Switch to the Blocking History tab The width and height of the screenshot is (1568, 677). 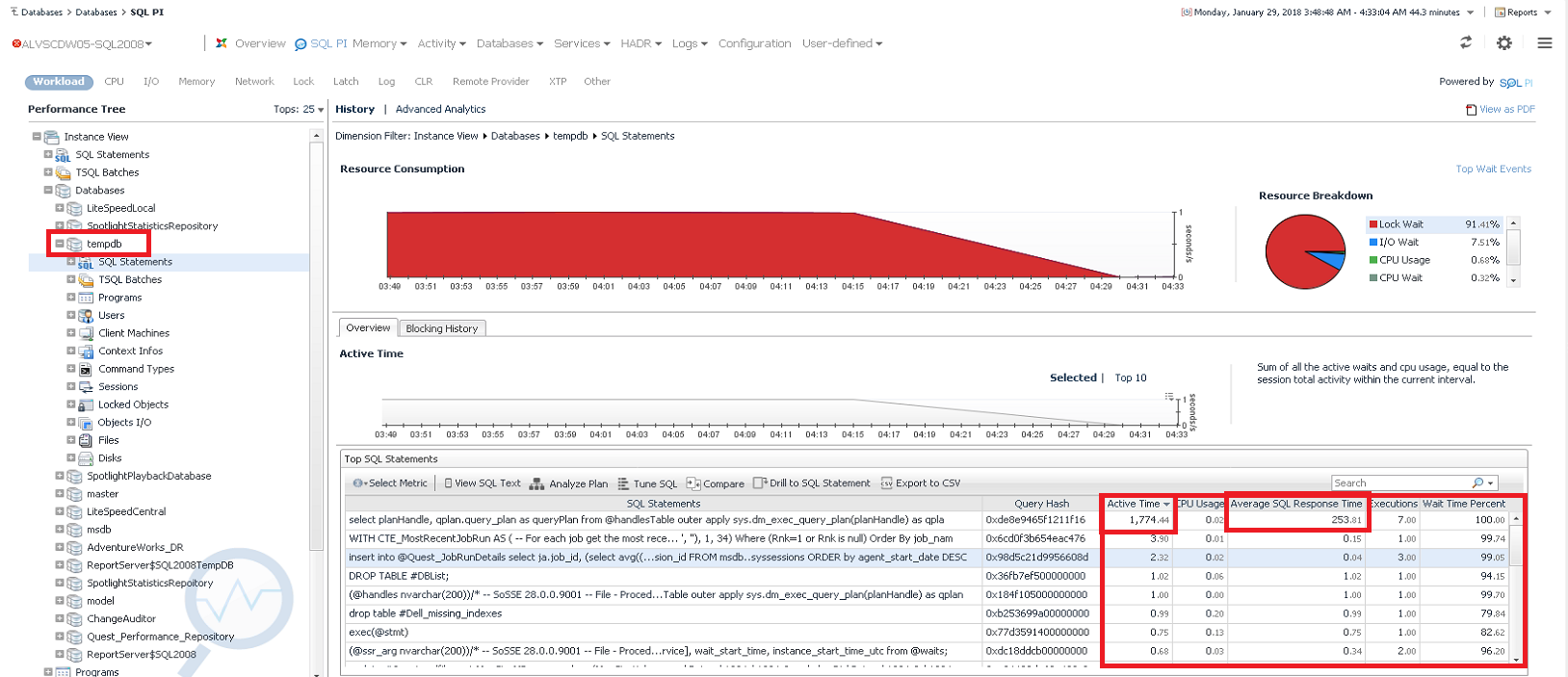tap(441, 328)
